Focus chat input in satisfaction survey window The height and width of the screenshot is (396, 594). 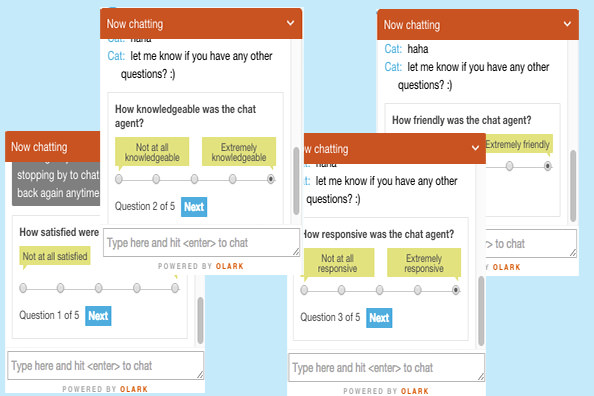[x=106, y=366]
